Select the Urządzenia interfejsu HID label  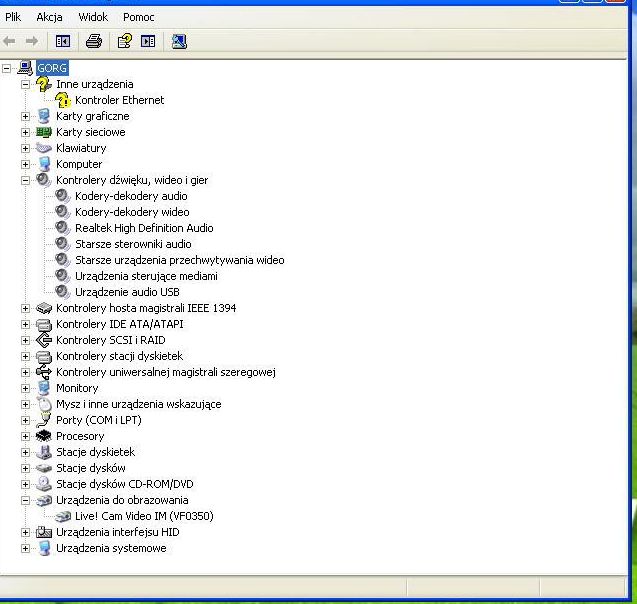click(118, 532)
